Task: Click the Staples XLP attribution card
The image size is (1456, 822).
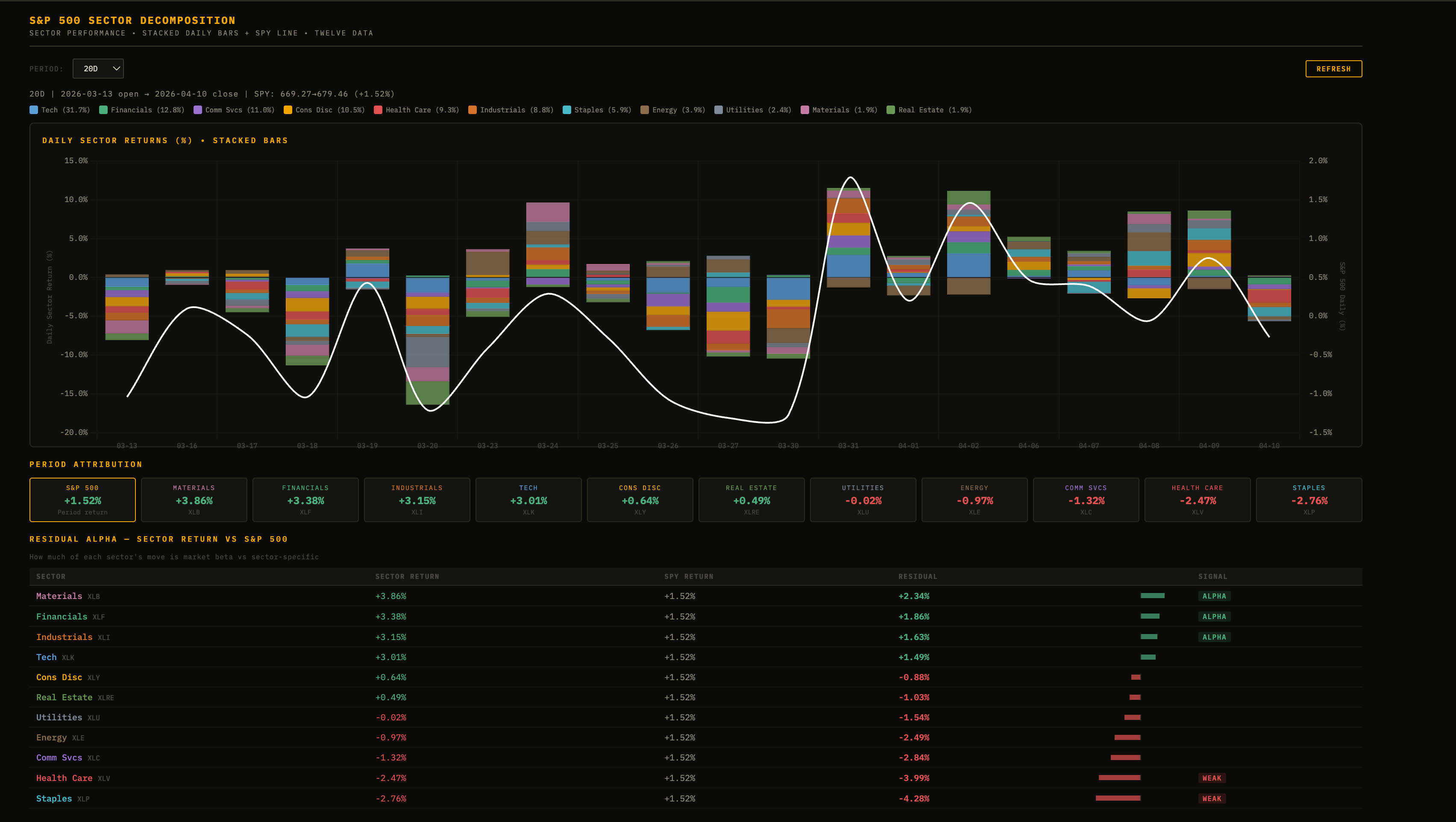Action: click(x=1309, y=500)
